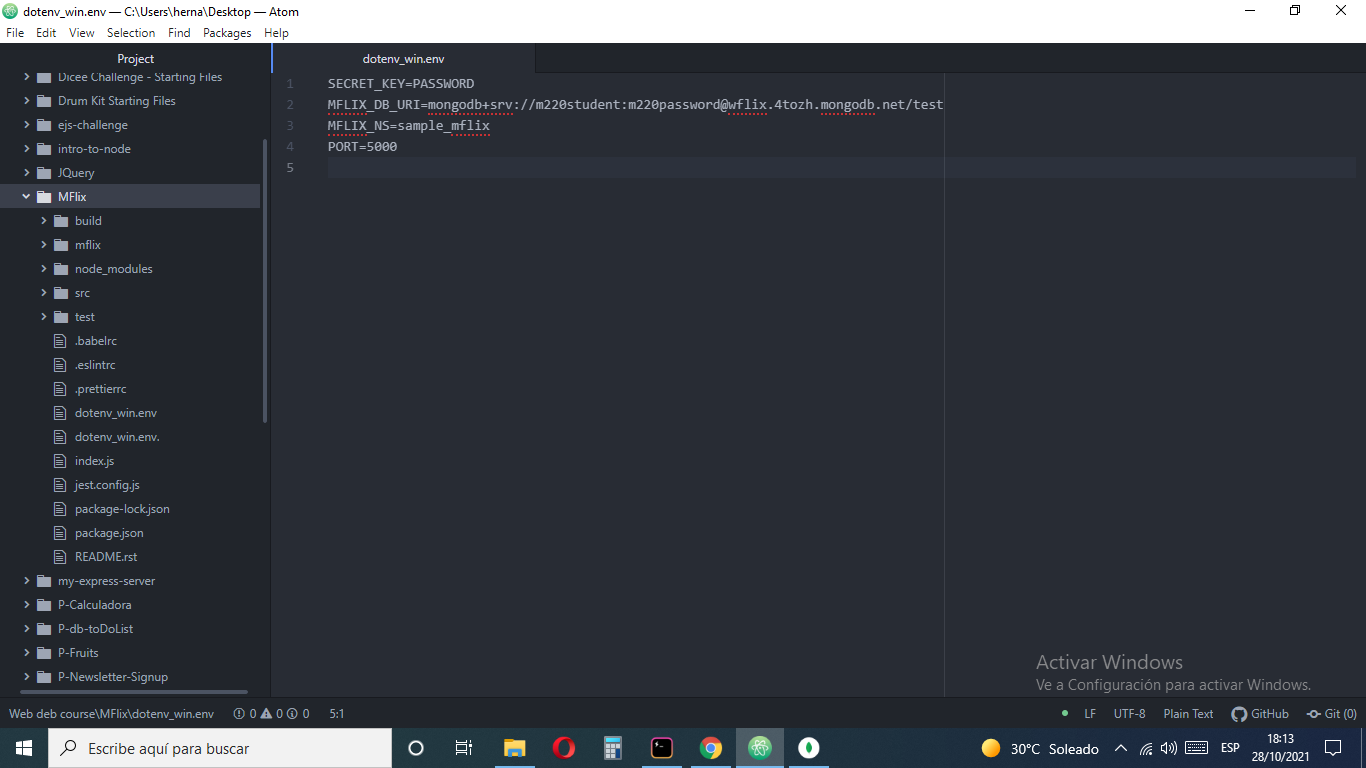
Task: Open File Explorer from the taskbar
Action: click(514, 748)
